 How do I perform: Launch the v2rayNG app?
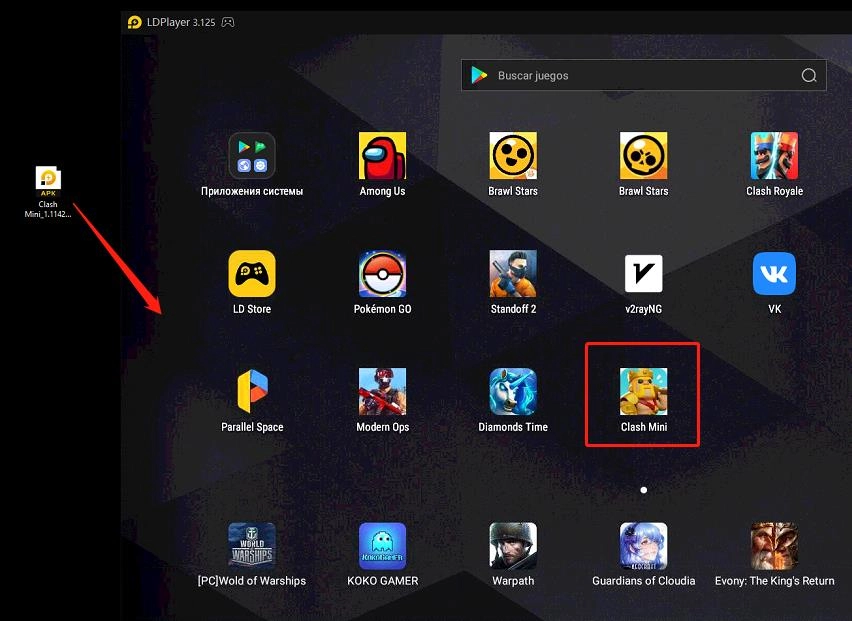click(643, 274)
